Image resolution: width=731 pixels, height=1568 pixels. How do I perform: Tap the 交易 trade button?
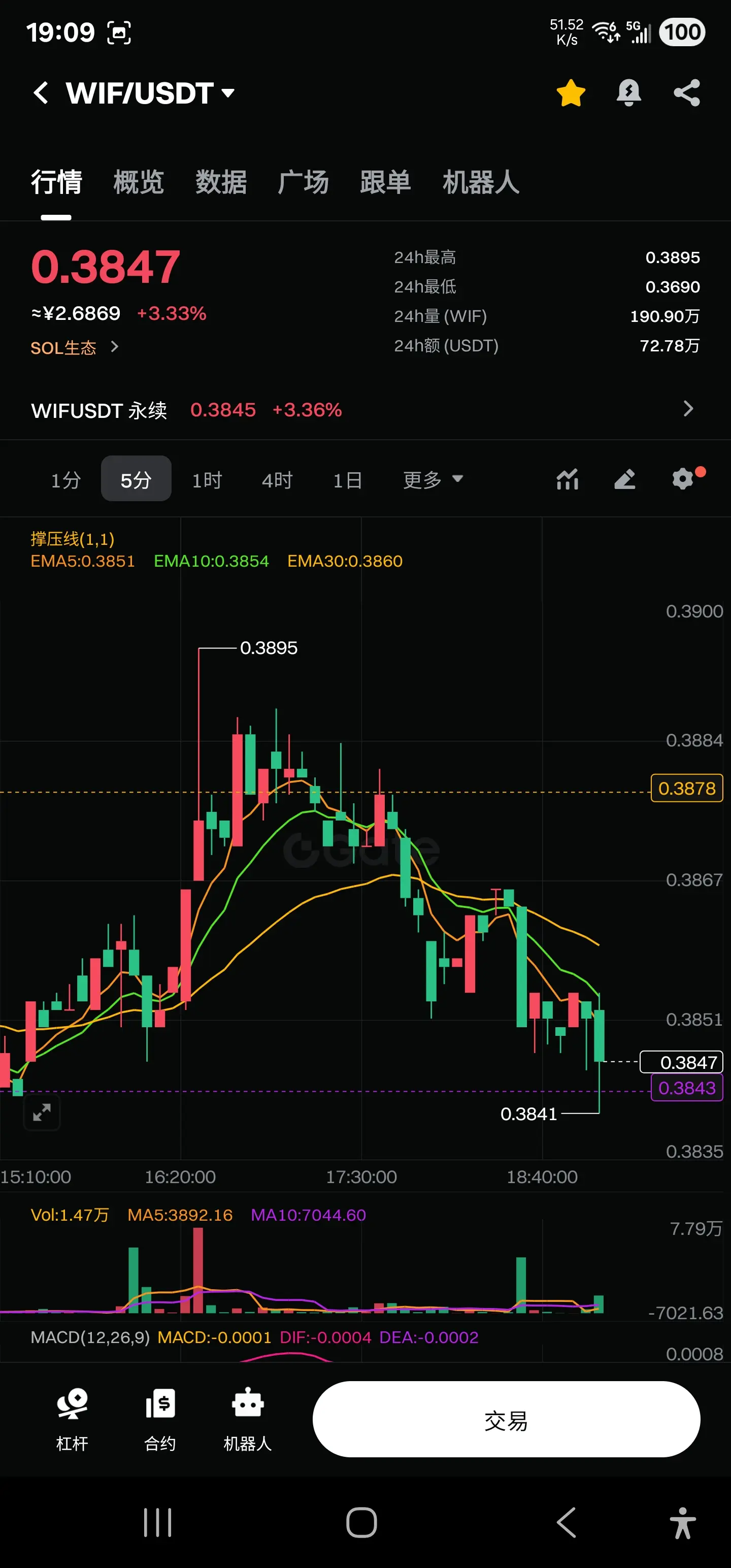(x=507, y=1419)
